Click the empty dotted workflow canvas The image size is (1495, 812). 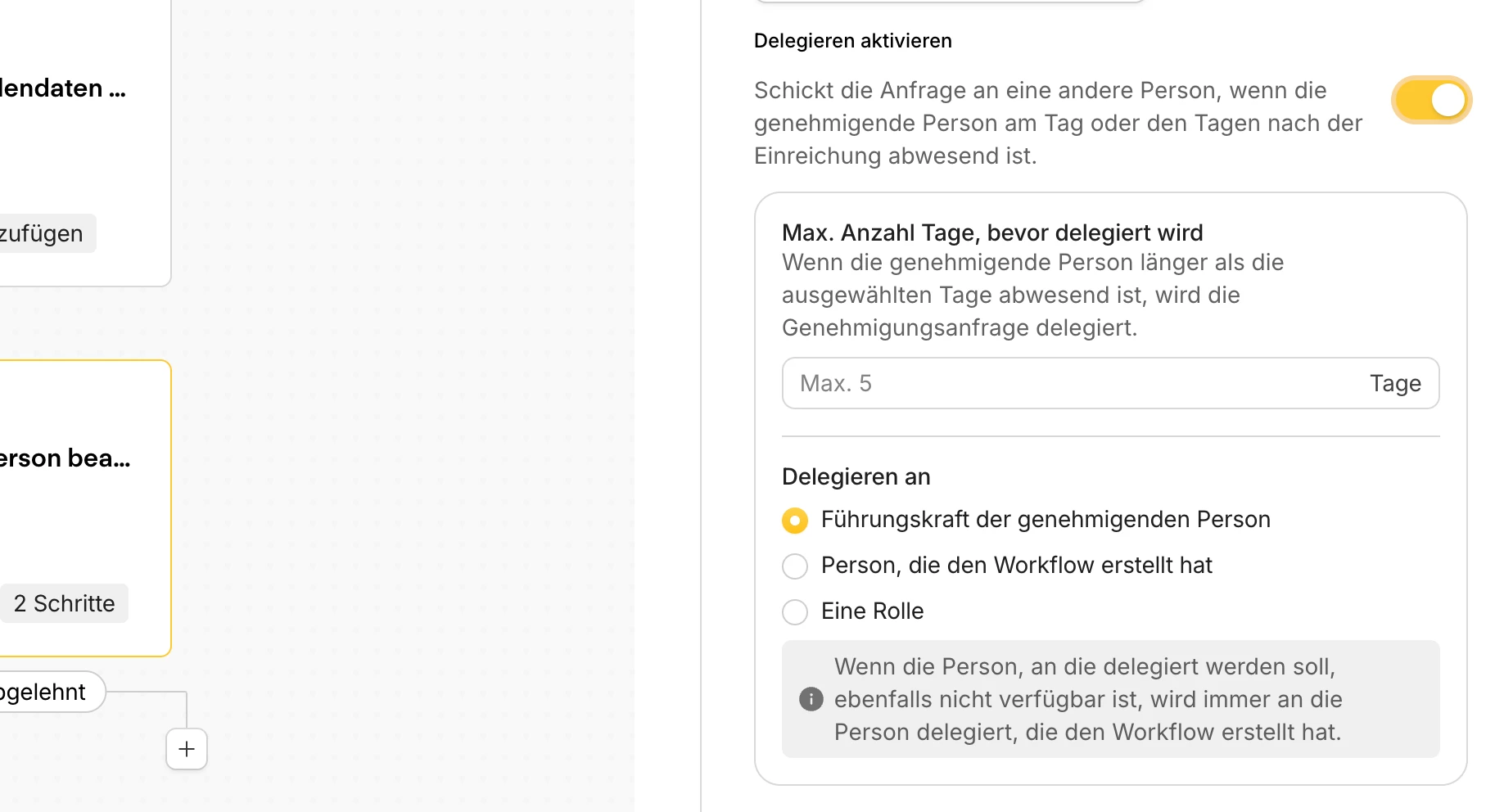click(x=409, y=368)
